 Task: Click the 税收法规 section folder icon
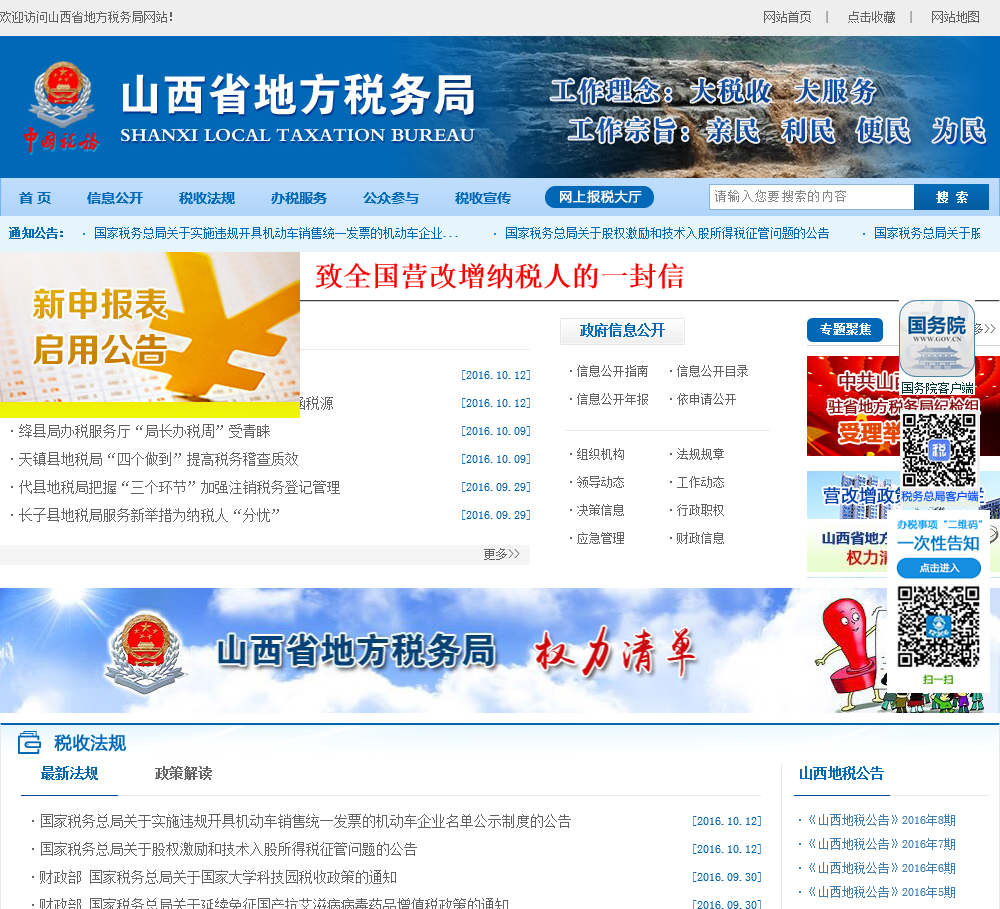(x=29, y=743)
